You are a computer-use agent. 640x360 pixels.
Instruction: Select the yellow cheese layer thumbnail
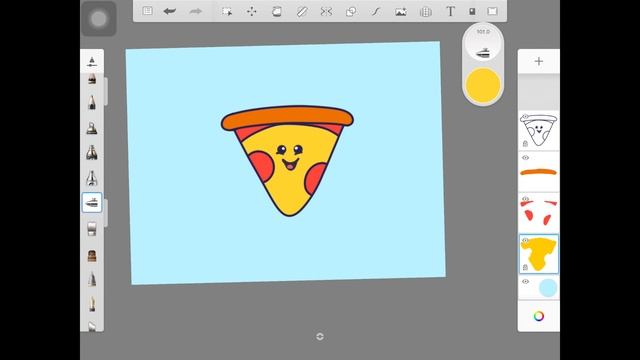[539, 254]
